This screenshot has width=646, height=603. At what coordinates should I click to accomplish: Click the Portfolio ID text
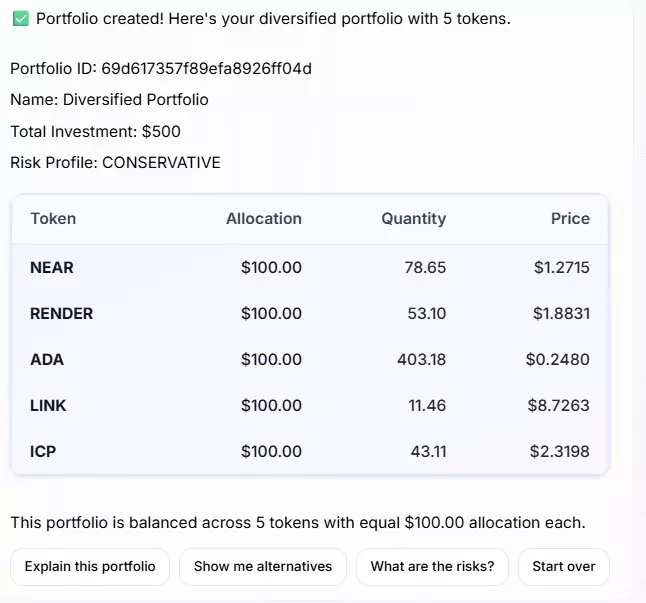(x=161, y=69)
